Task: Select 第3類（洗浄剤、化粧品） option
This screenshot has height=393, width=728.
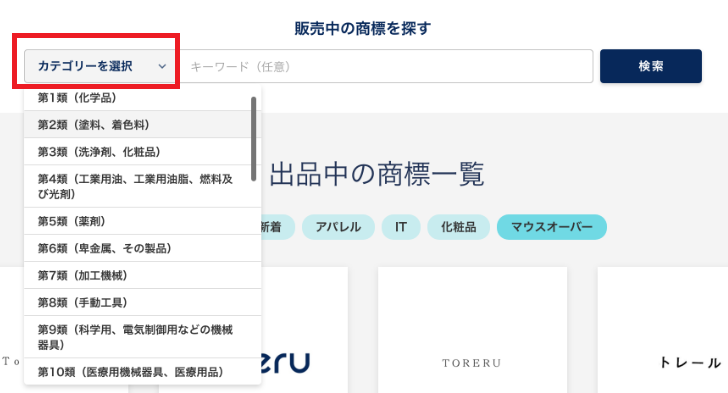Action: tap(143, 151)
